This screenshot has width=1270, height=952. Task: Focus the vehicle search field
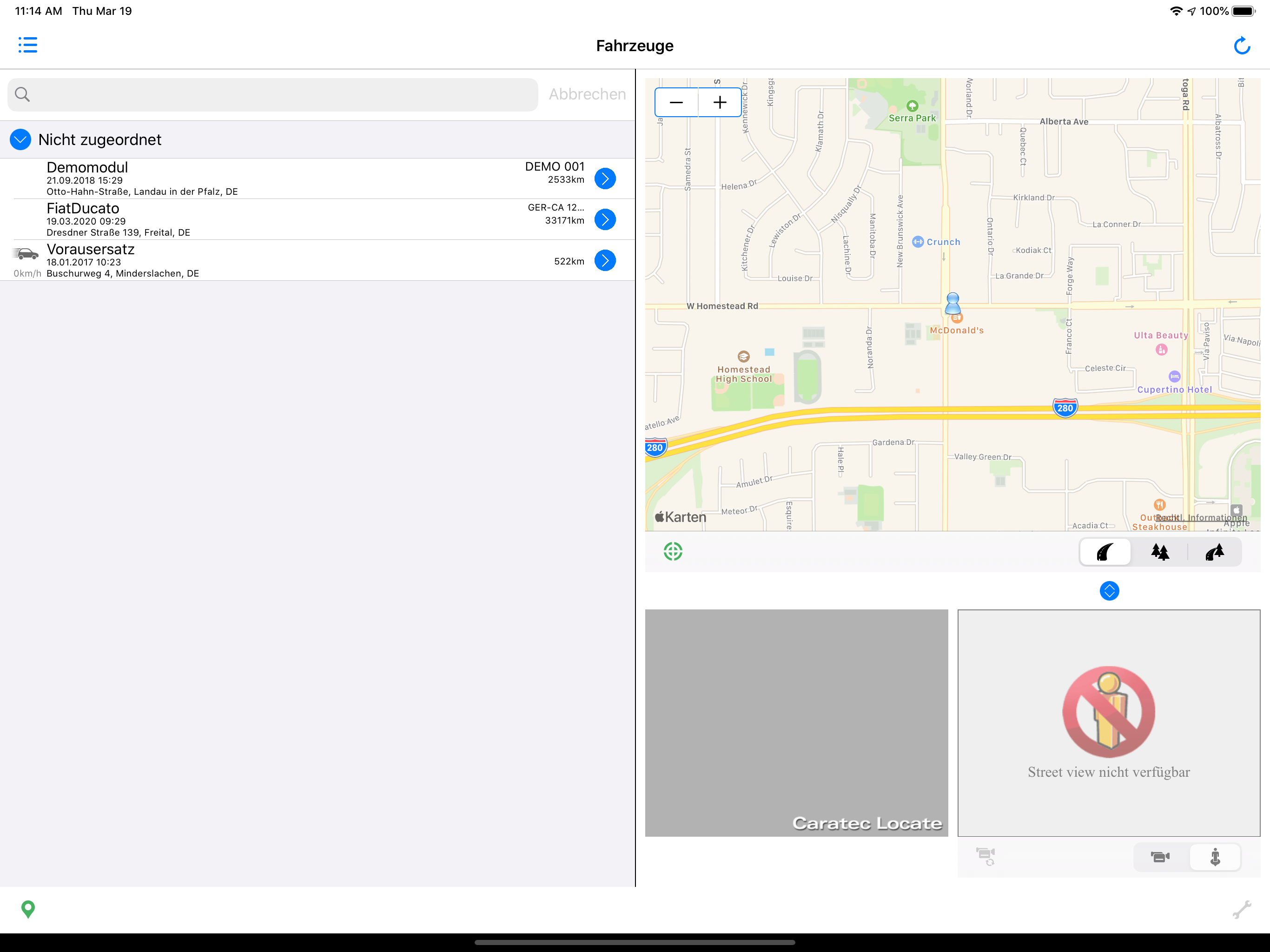pos(273,95)
